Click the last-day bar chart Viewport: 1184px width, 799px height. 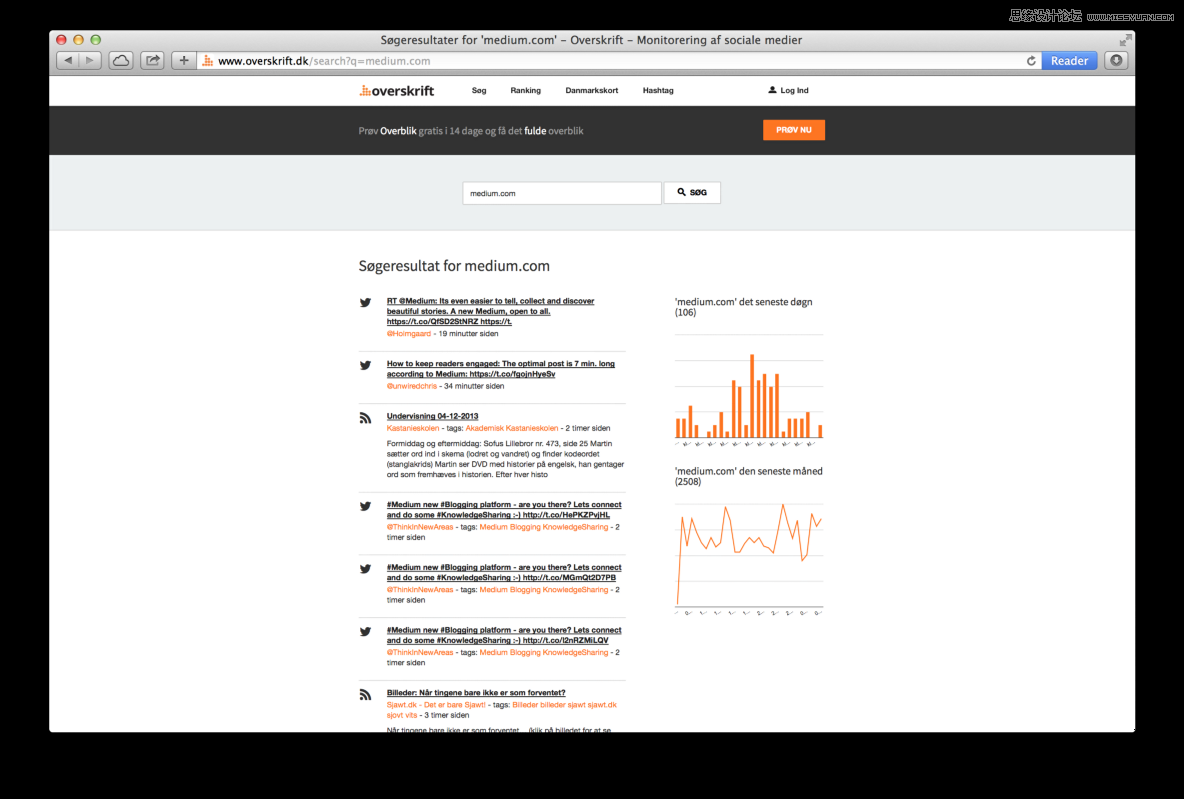click(x=748, y=390)
